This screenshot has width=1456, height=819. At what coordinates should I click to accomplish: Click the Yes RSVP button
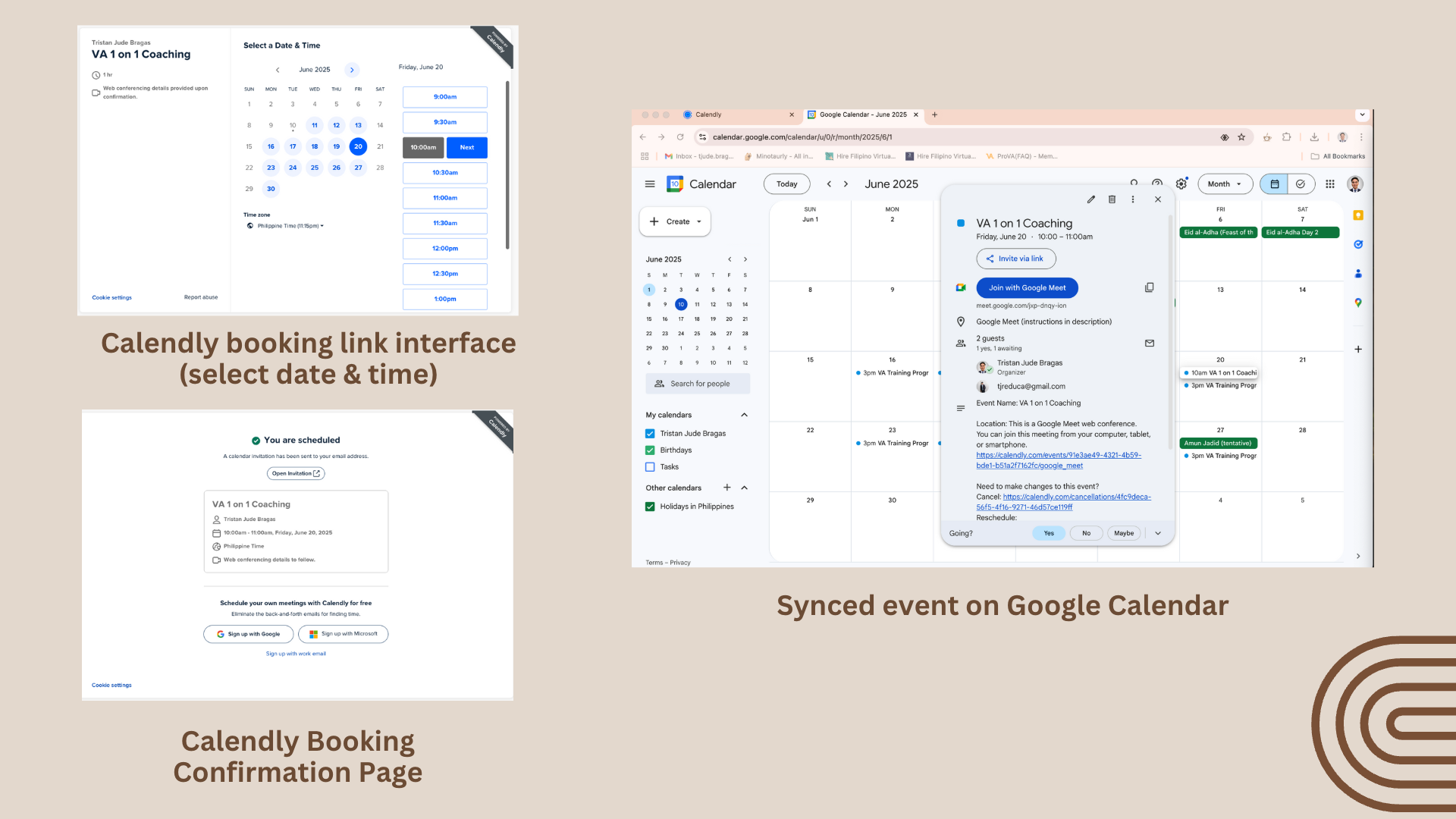point(1048,533)
